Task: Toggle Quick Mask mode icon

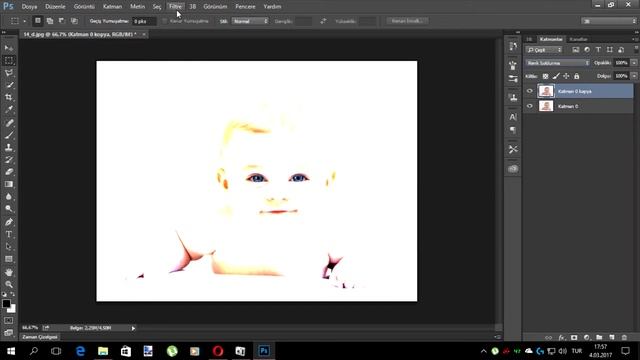Action: pos(9,321)
